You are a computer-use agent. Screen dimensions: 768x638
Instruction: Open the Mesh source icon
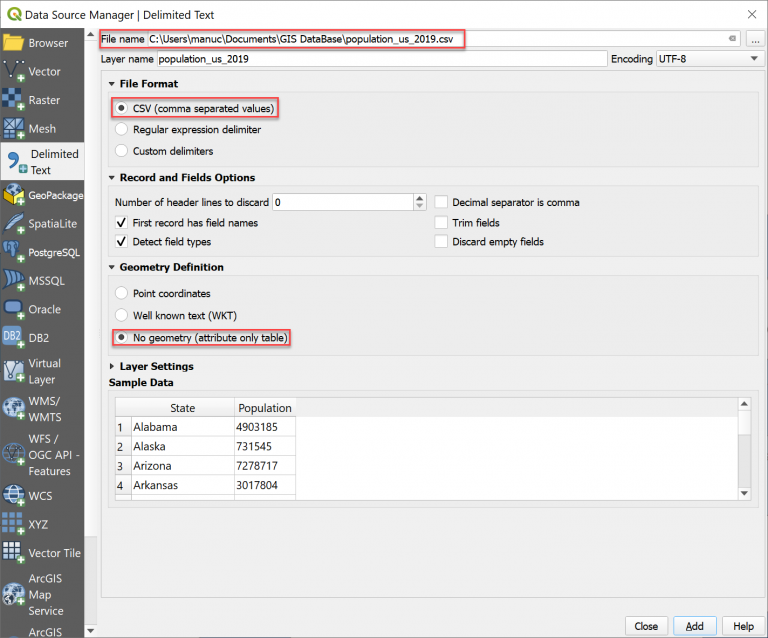coord(13,129)
